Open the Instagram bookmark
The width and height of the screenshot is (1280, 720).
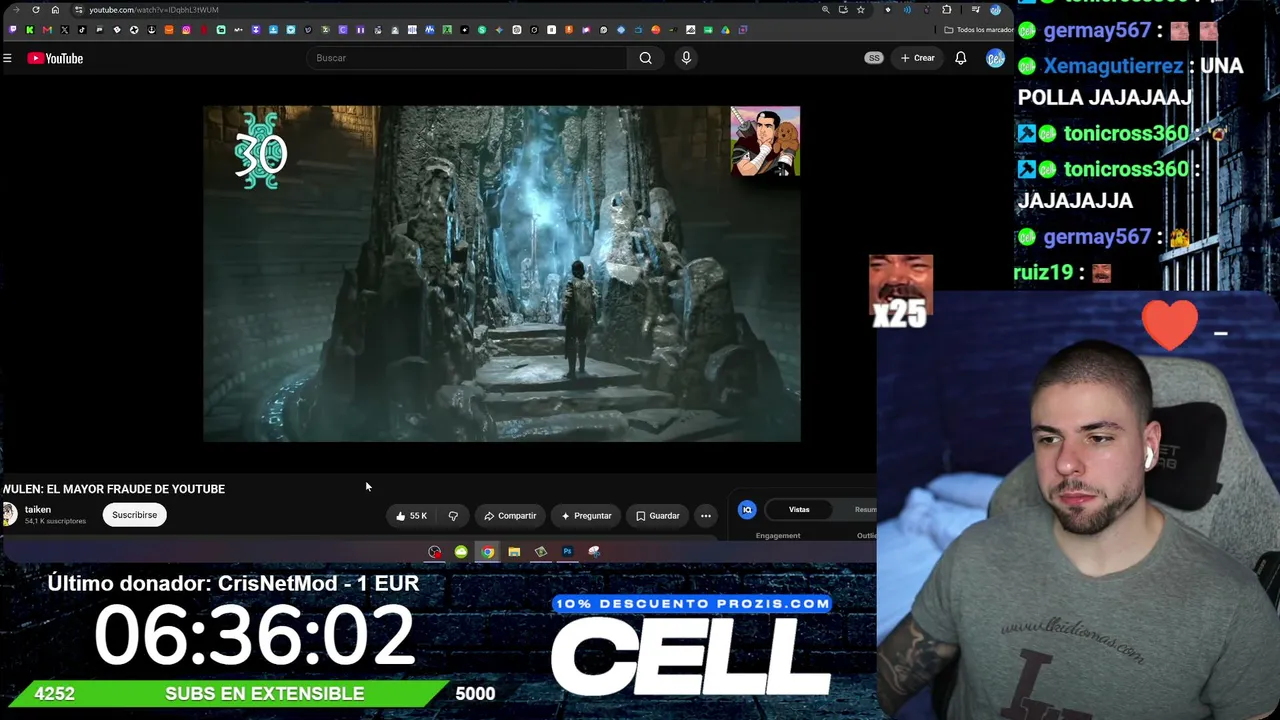click(186, 30)
